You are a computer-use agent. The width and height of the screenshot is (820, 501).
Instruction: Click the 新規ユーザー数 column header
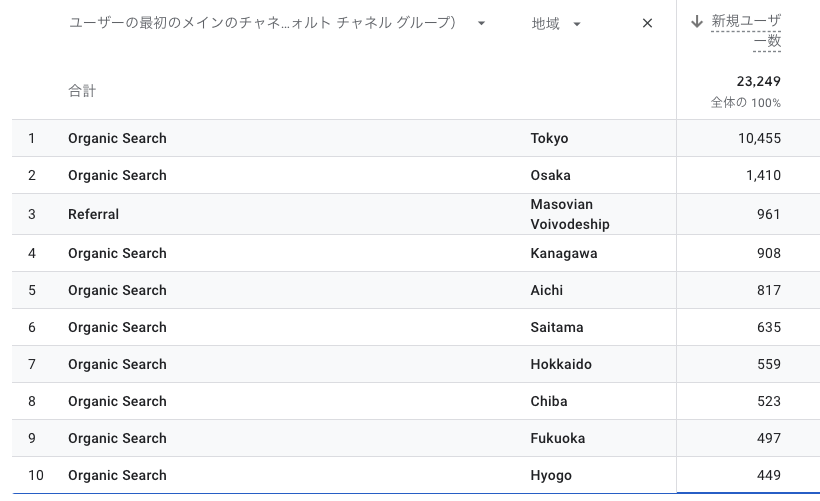(746, 31)
